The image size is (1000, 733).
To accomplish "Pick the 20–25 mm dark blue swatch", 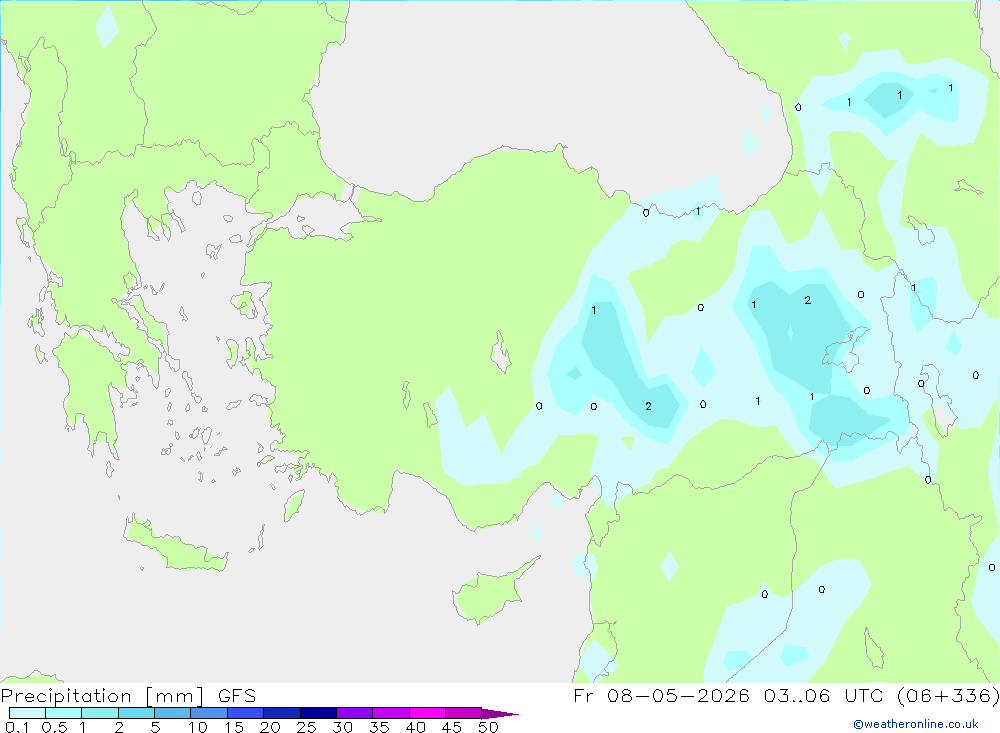I will click(x=281, y=713).
